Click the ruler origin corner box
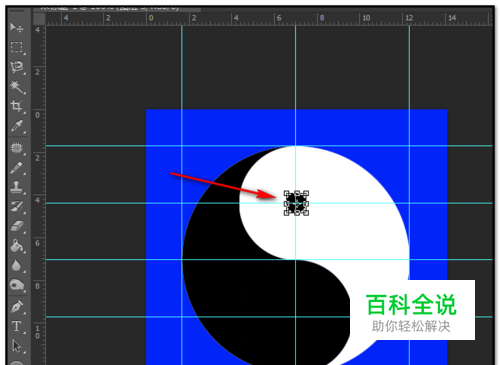This screenshot has height=365, width=500. click(x=39, y=19)
